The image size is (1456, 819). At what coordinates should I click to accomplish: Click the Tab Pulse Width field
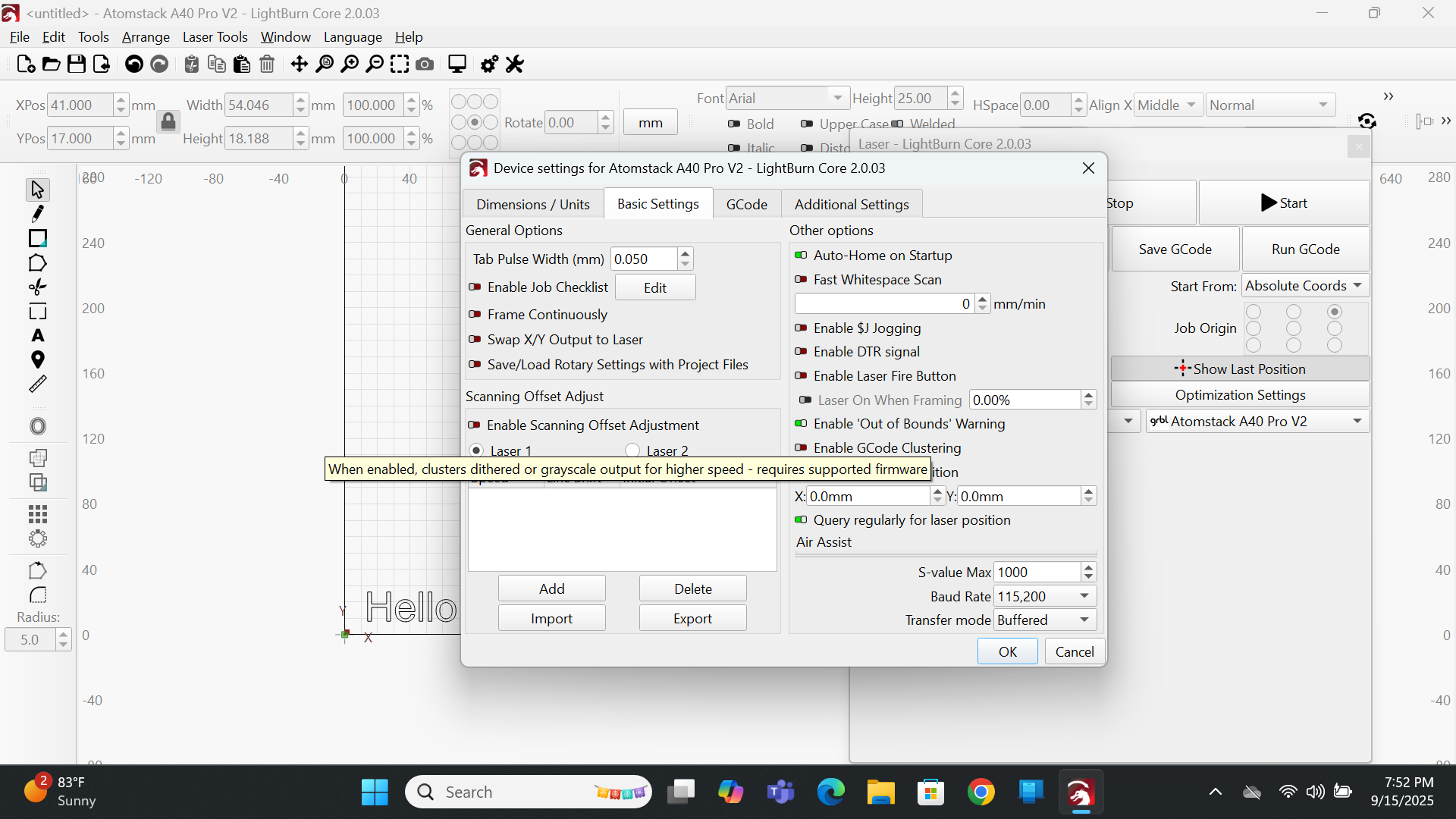coord(644,259)
